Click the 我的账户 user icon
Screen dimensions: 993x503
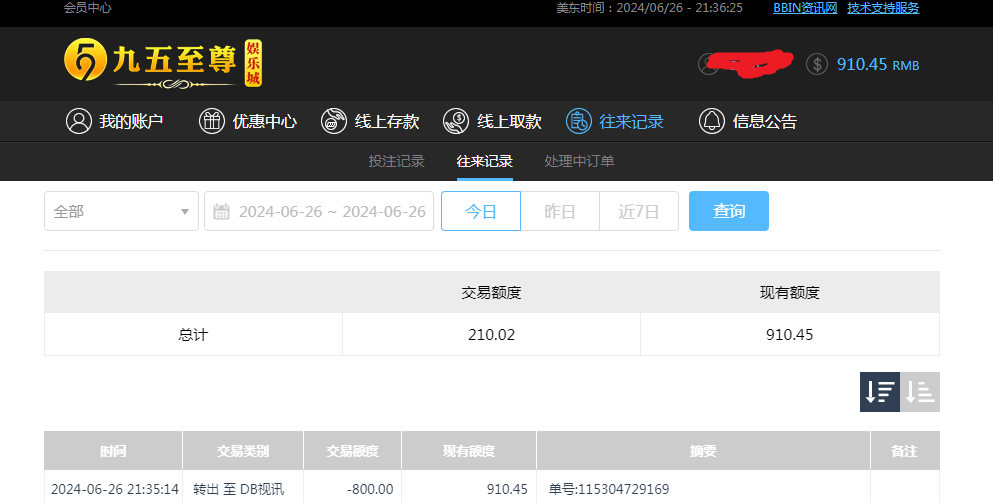[78, 122]
